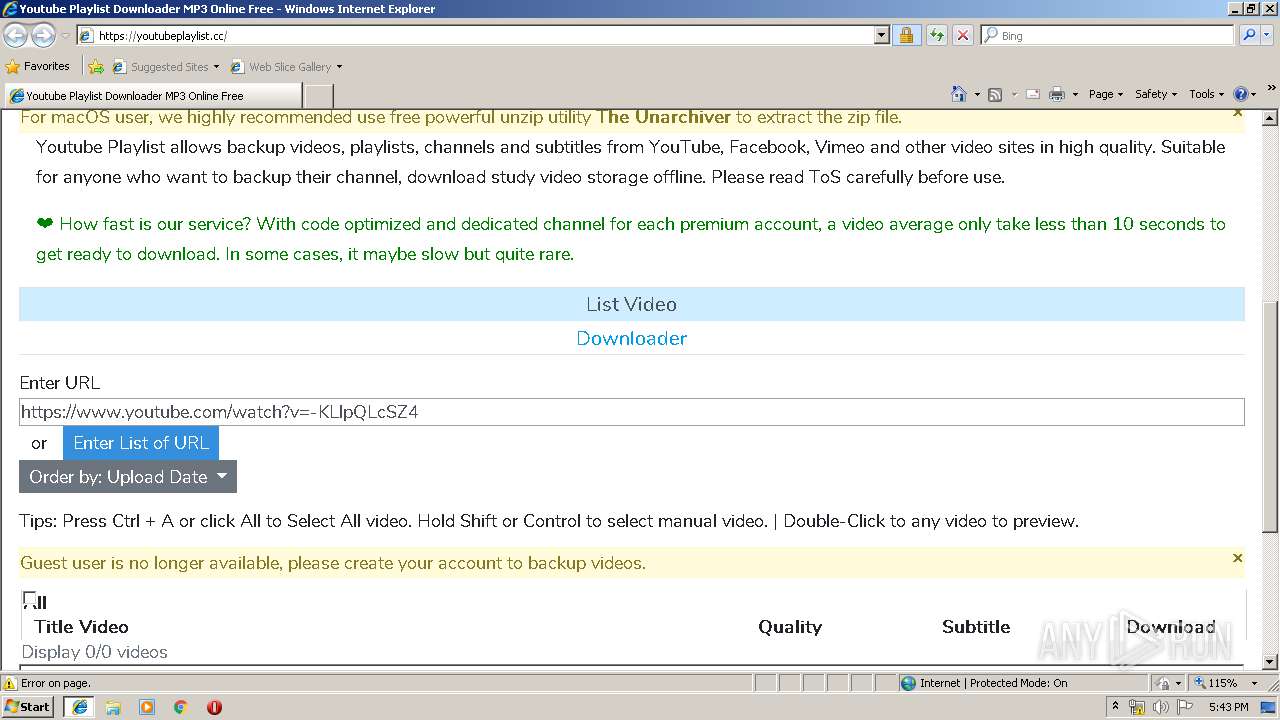This screenshot has width=1280, height=720.
Task: Click the Quality column header
Action: tap(790, 627)
